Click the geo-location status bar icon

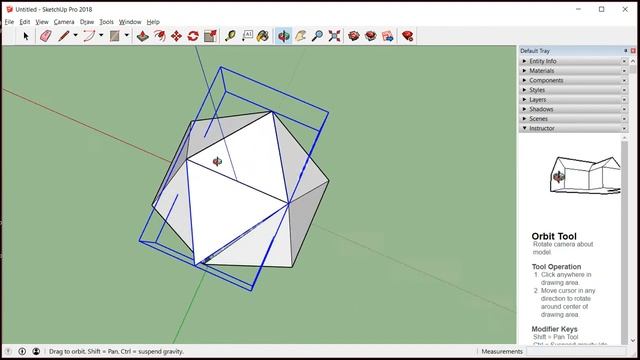coord(8,351)
